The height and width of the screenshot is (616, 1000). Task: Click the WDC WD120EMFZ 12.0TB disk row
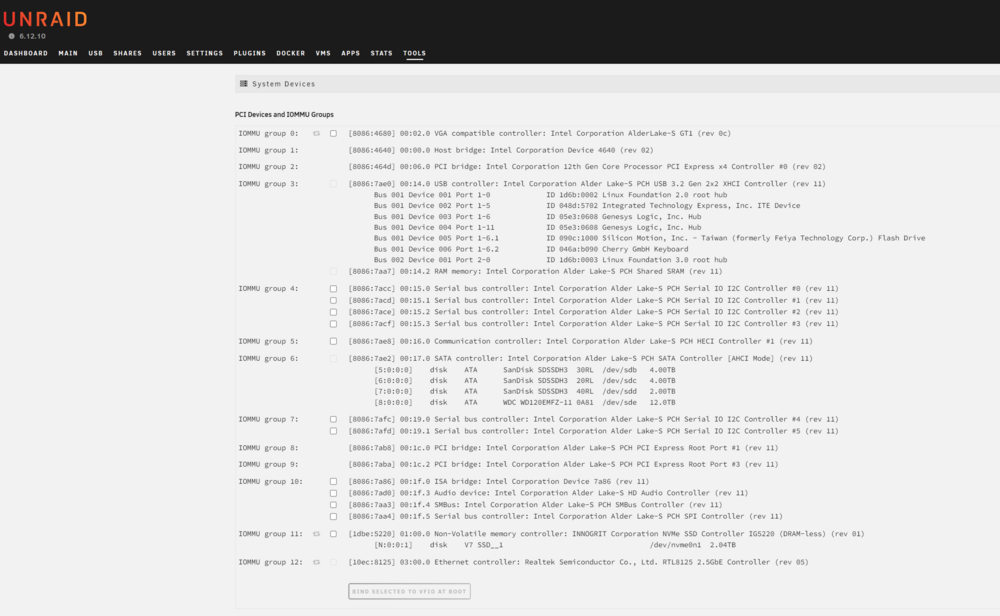pyautogui.click(x=524, y=402)
